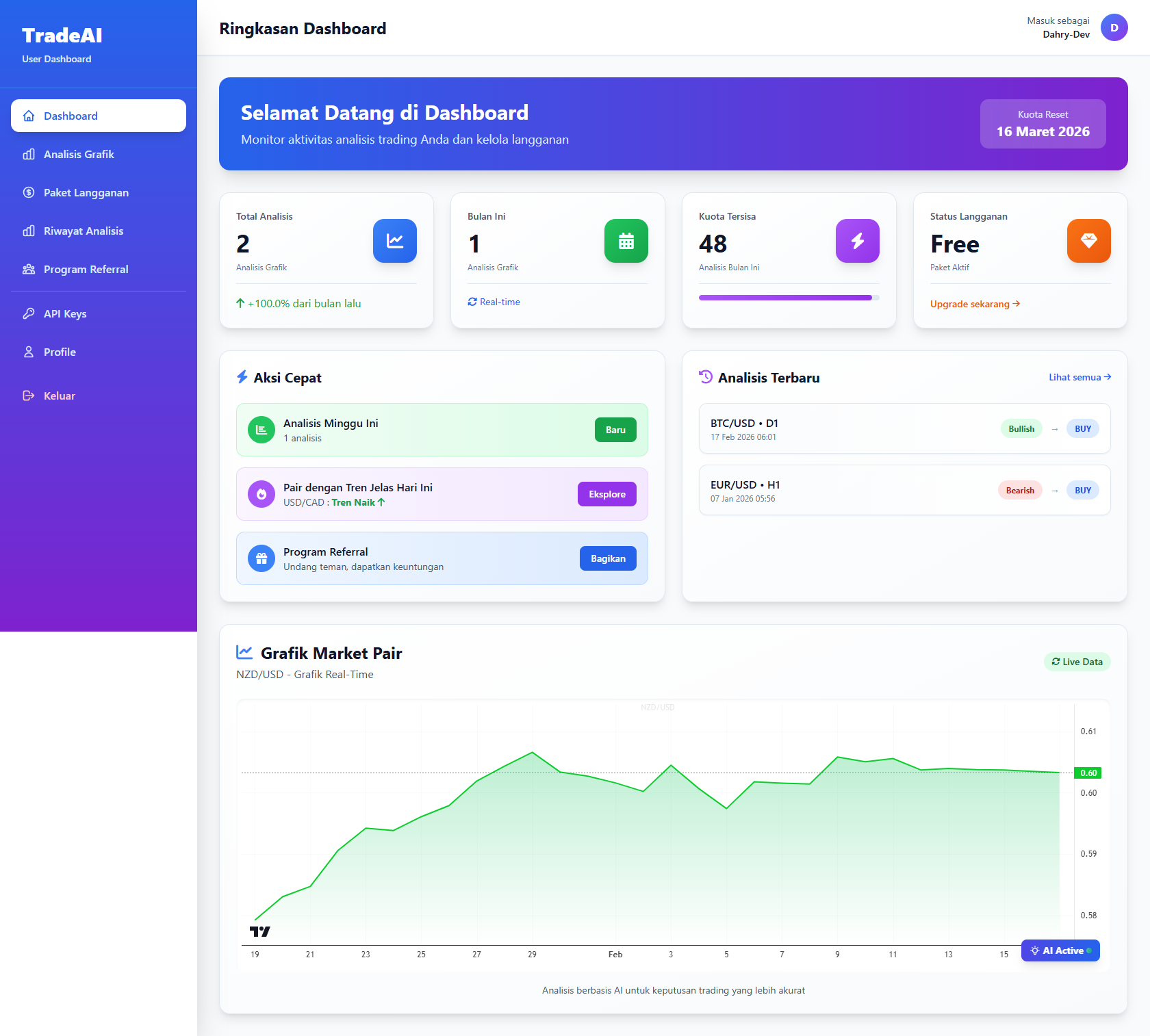Open Paket Langganan in the sidebar
The image size is (1150, 1036).
(86, 193)
